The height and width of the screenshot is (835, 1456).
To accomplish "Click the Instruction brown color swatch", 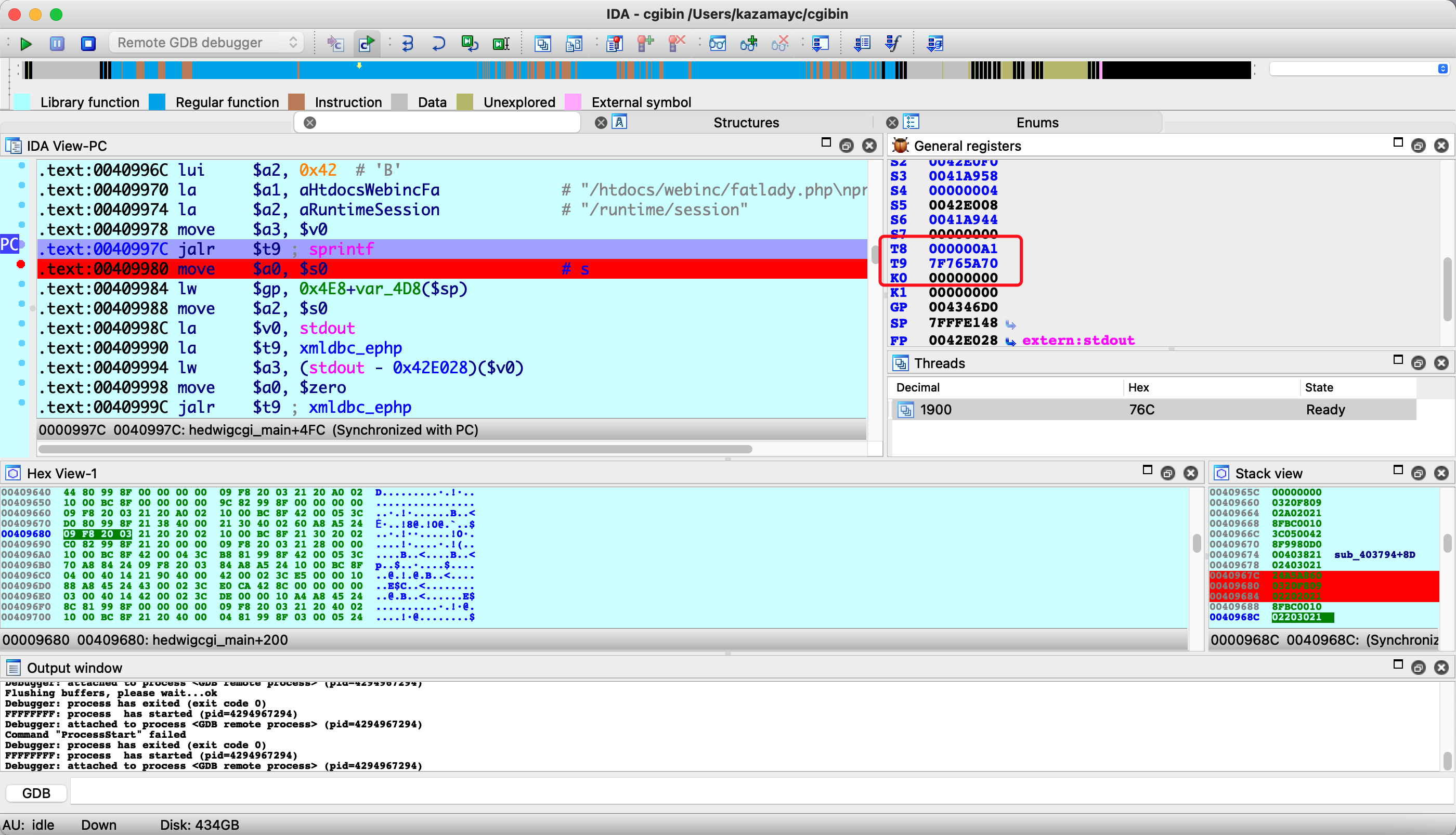I will (x=296, y=102).
